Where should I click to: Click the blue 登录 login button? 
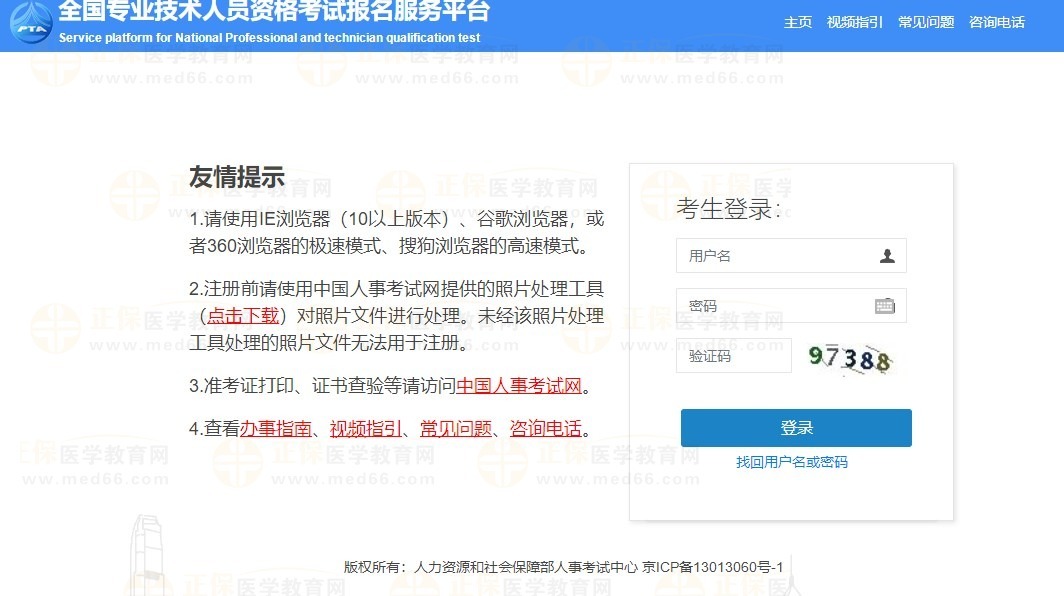click(795, 427)
